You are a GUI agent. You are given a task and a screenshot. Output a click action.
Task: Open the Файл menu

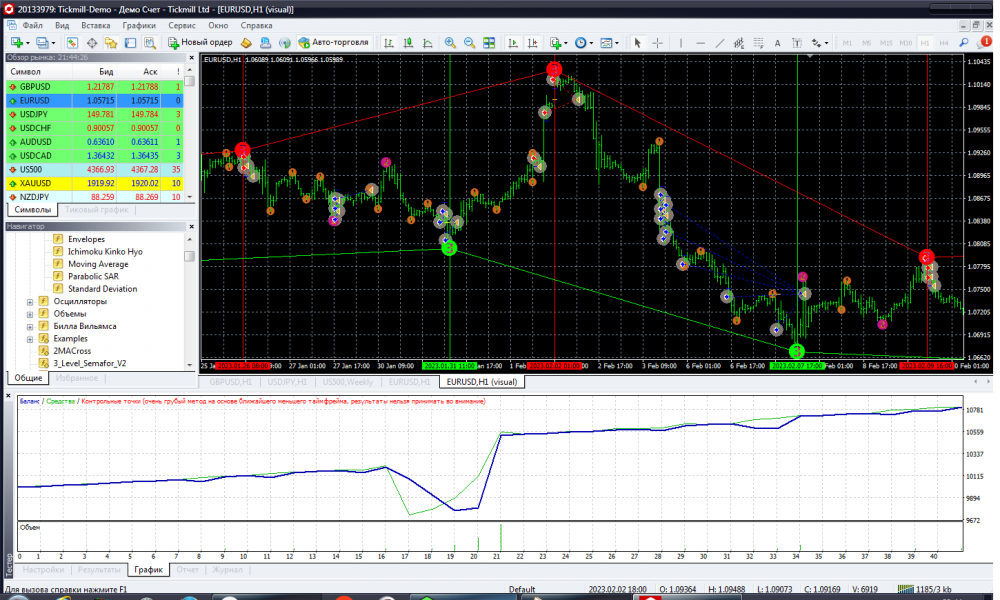coord(32,26)
